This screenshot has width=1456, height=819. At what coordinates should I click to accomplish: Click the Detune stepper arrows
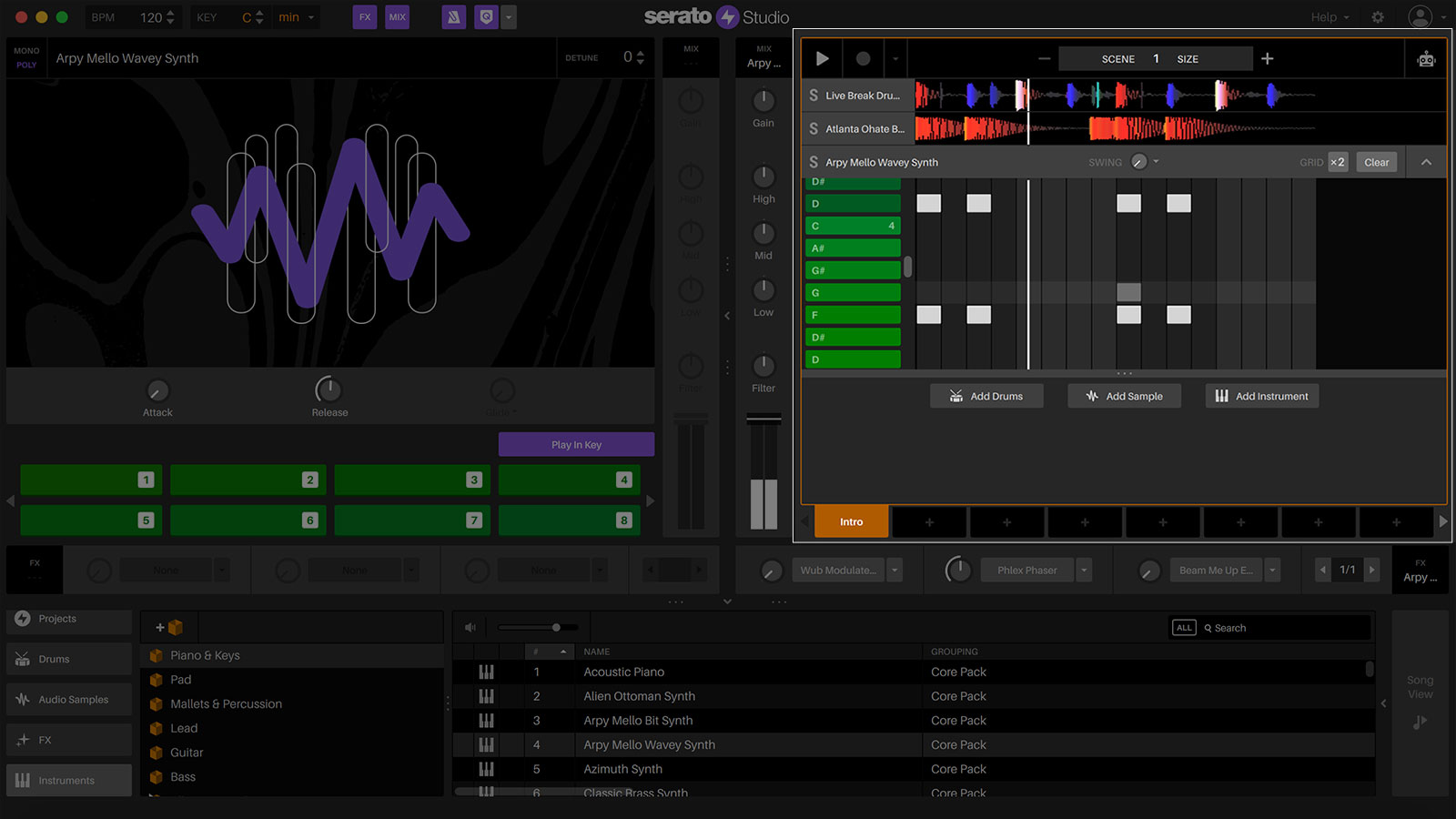click(641, 57)
